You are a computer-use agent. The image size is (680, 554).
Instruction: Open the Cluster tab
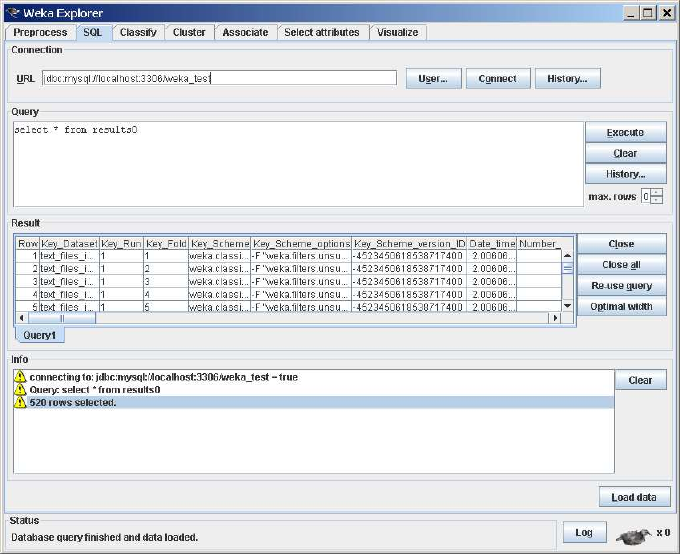coord(189,33)
